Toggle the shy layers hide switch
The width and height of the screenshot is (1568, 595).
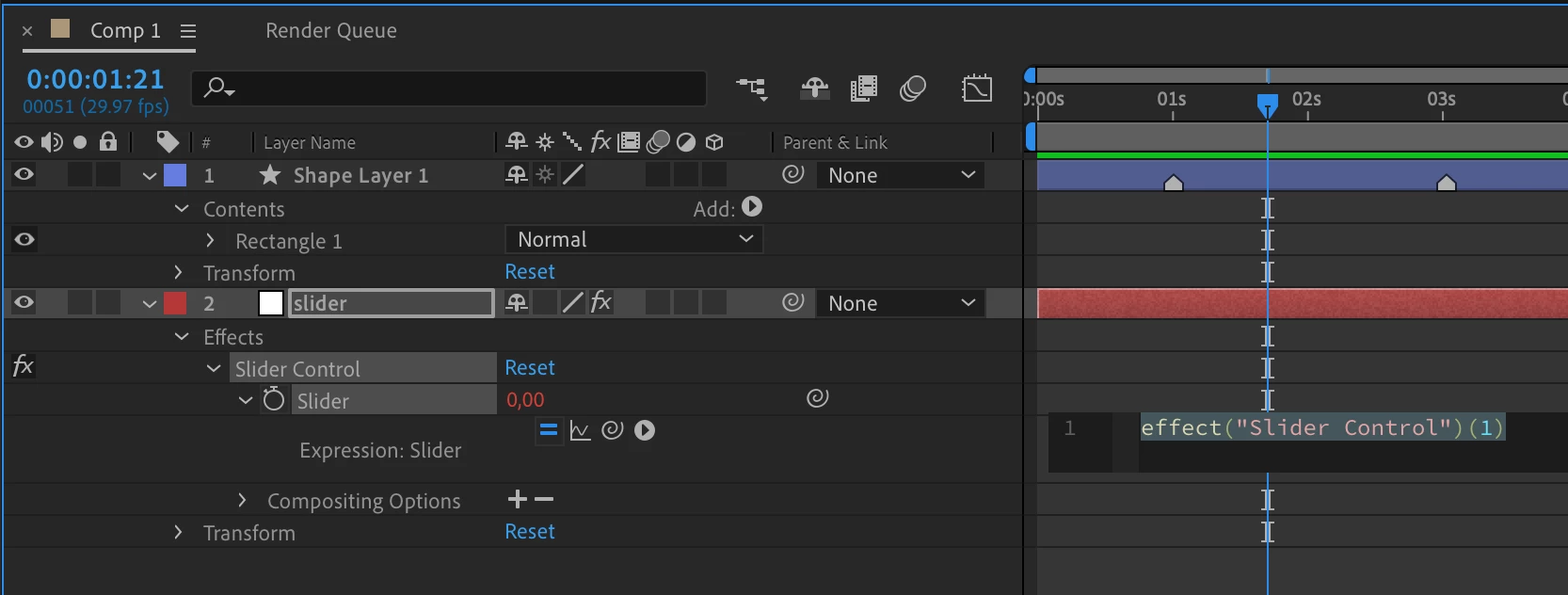coord(815,88)
